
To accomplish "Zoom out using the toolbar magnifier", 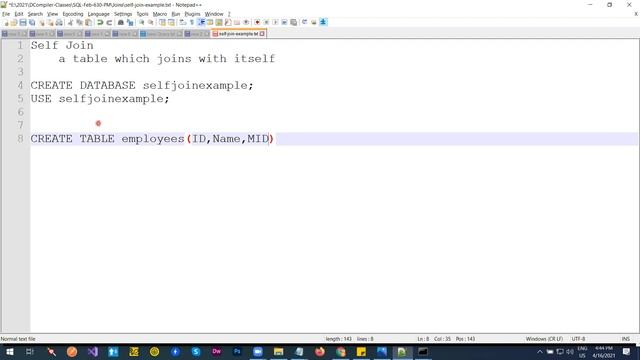I will click(x=151, y=22).
